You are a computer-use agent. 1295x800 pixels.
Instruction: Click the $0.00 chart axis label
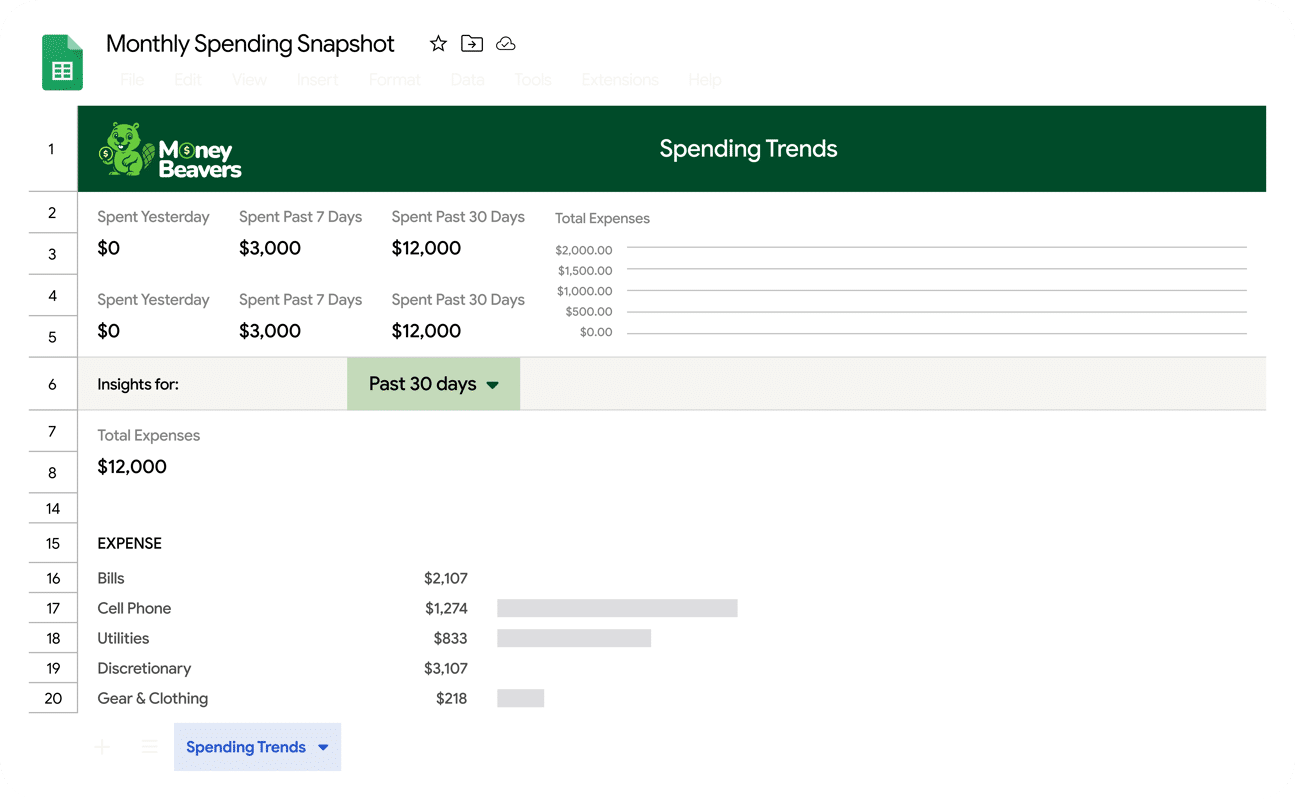tap(596, 332)
